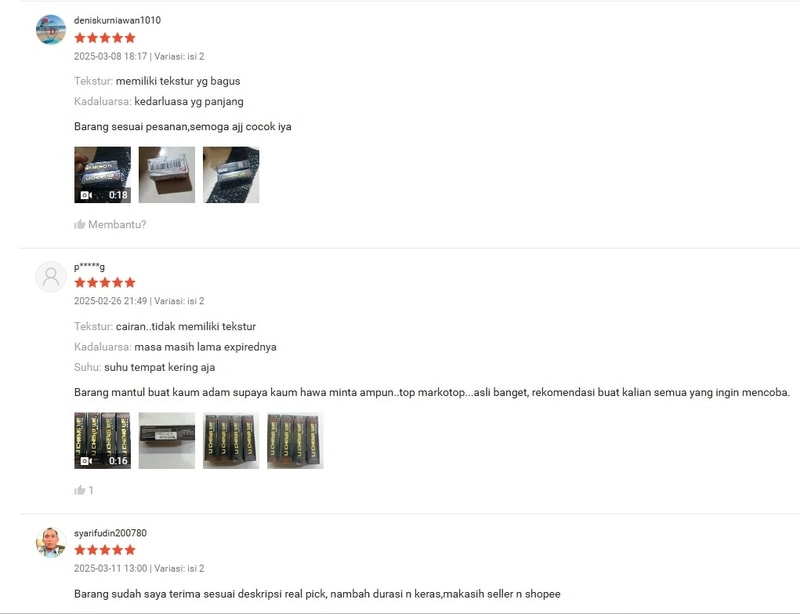The image size is (800, 614).
Task: Click the 2025-03-11 13:00 review date
Action: pyautogui.click(x=110, y=568)
